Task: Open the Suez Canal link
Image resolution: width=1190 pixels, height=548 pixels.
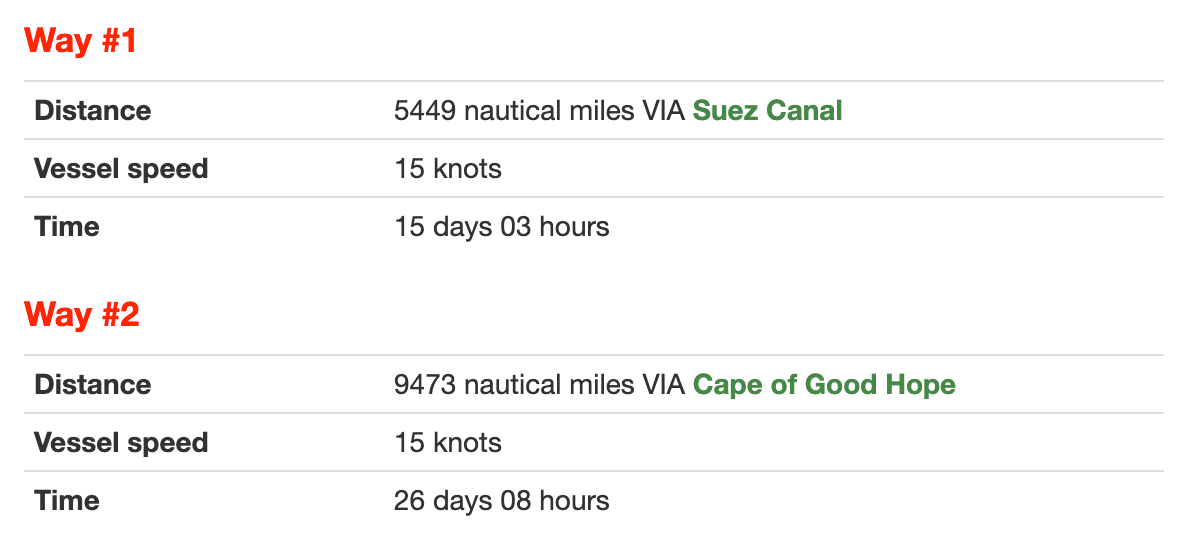Action: pos(767,111)
